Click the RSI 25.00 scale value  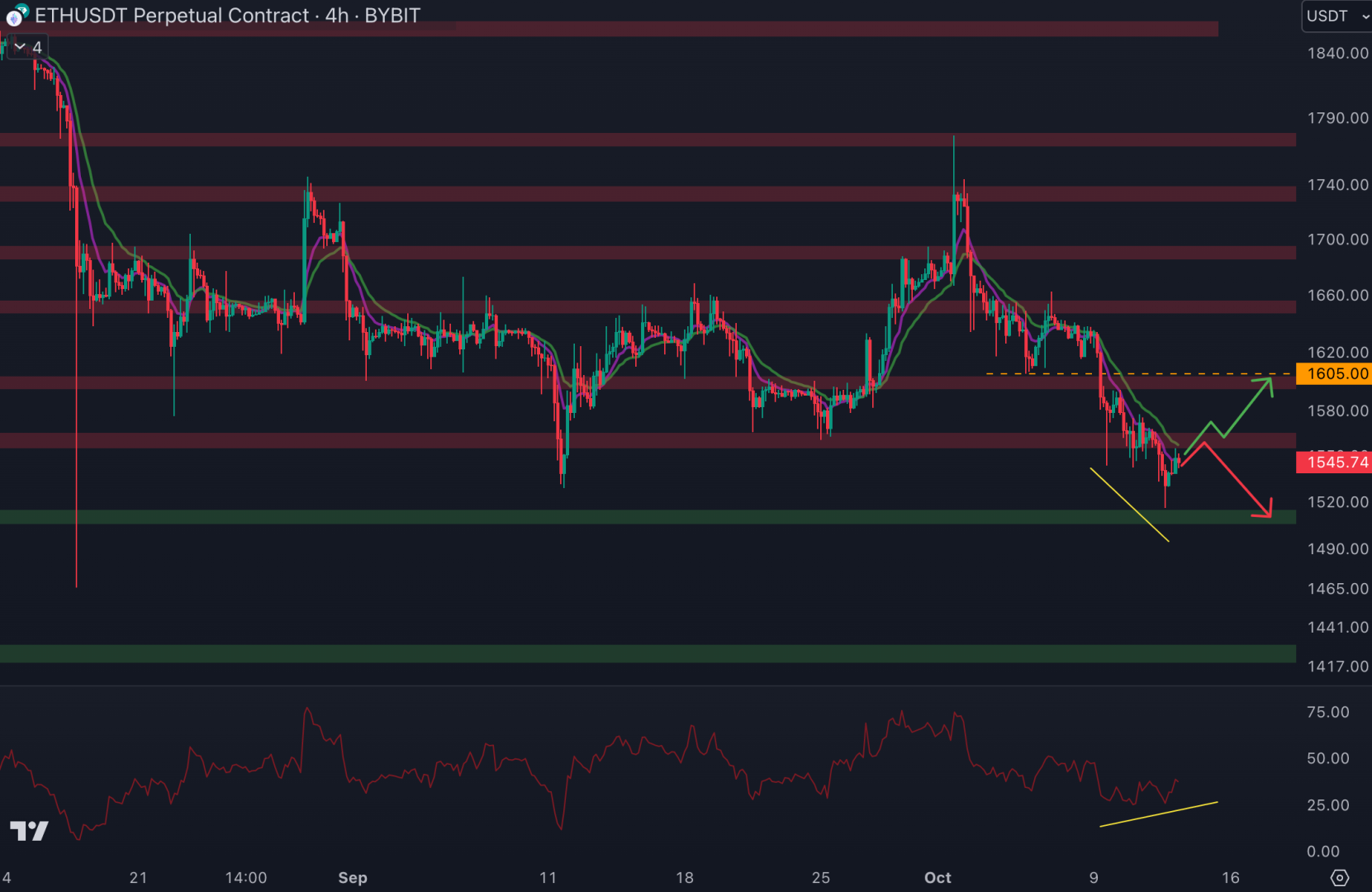coord(1327,805)
